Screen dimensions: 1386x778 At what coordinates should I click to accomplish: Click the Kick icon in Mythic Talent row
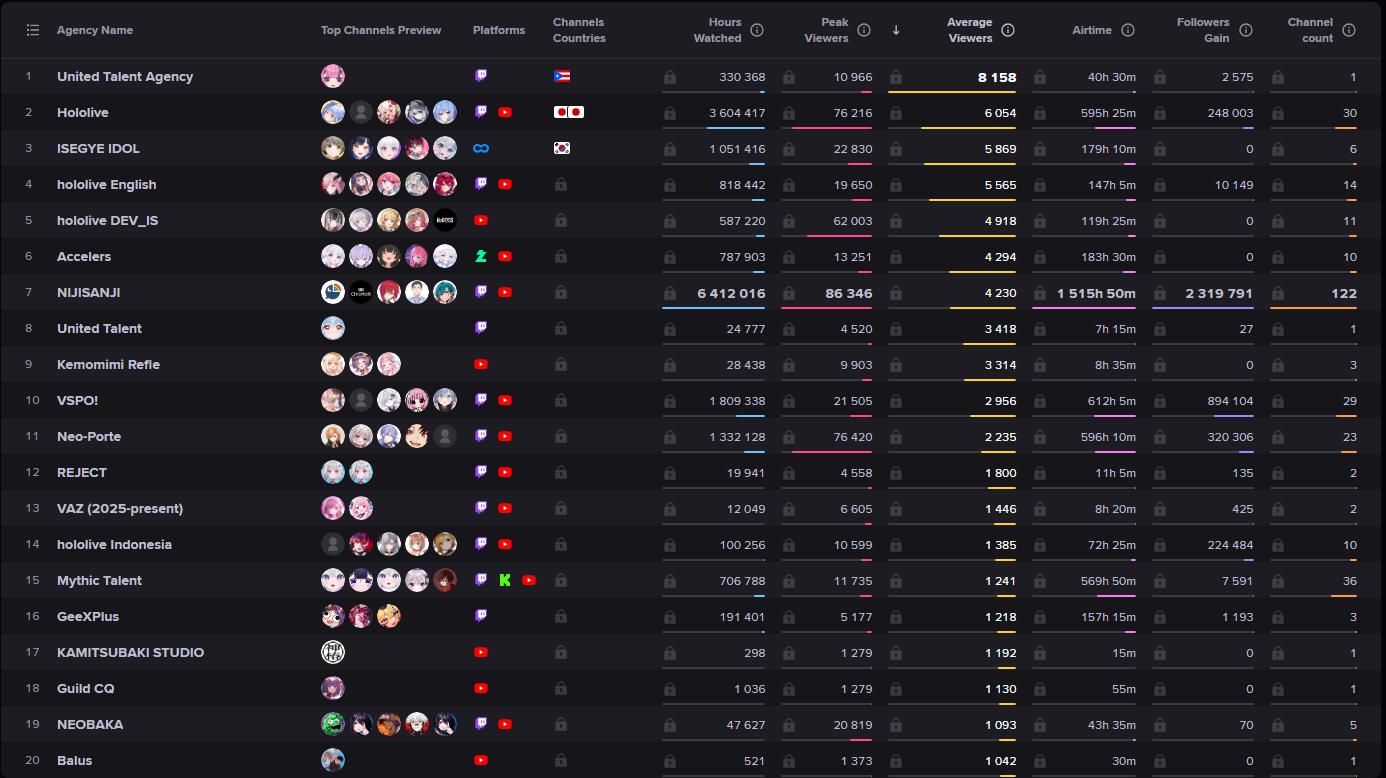click(x=505, y=580)
